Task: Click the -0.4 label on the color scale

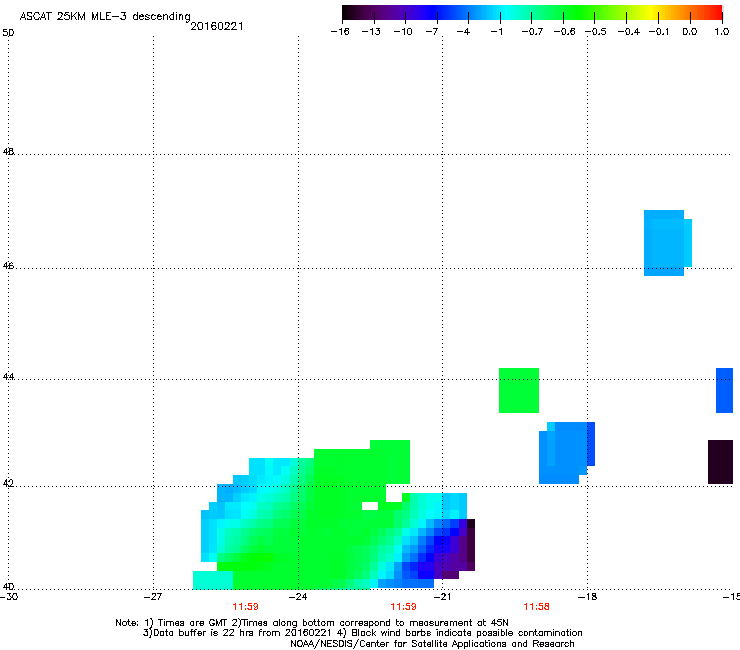Action: coord(629,32)
